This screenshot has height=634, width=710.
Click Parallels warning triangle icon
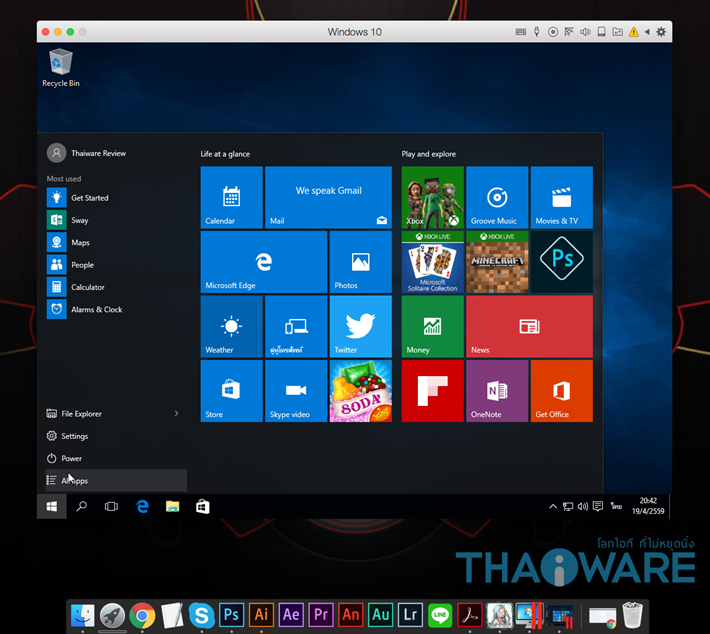(634, 32)
